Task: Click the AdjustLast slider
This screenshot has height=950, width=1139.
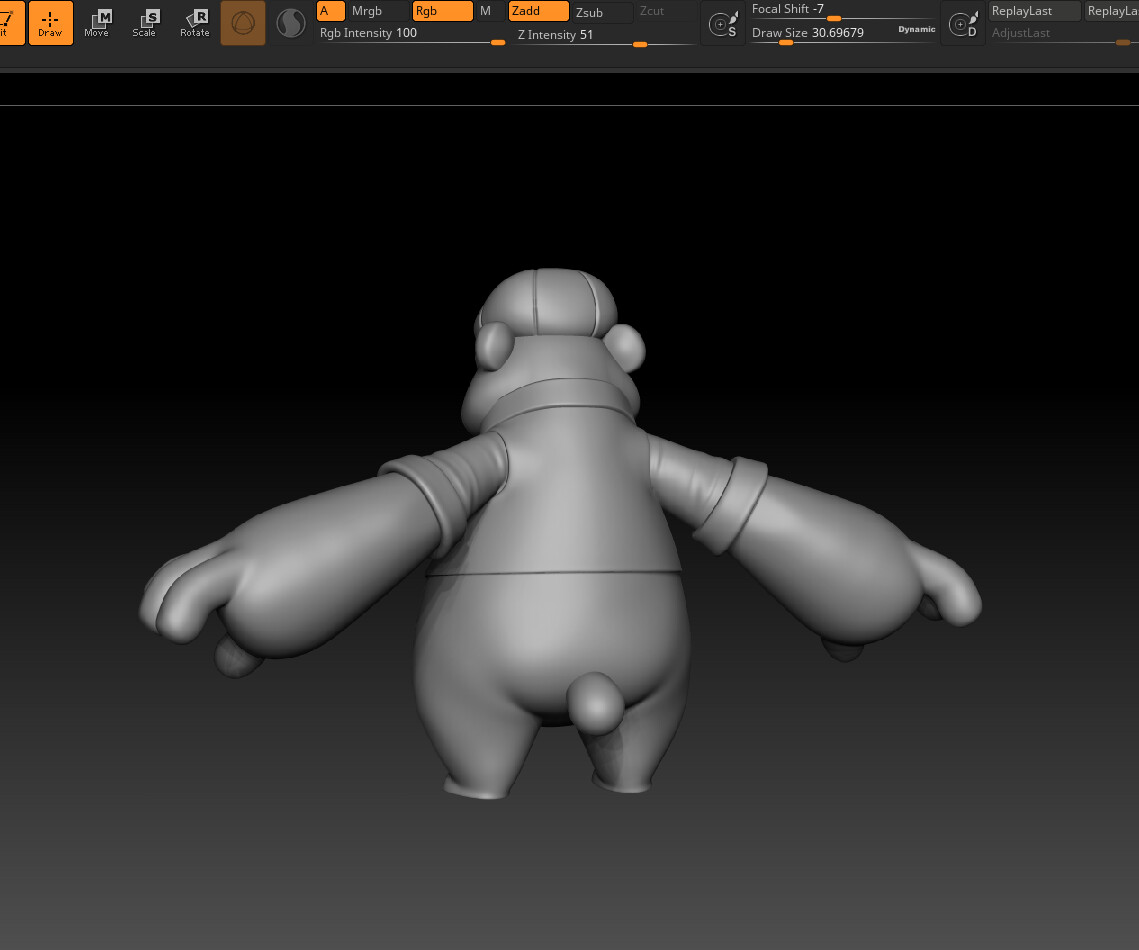Action: (x=1063, y=34)
